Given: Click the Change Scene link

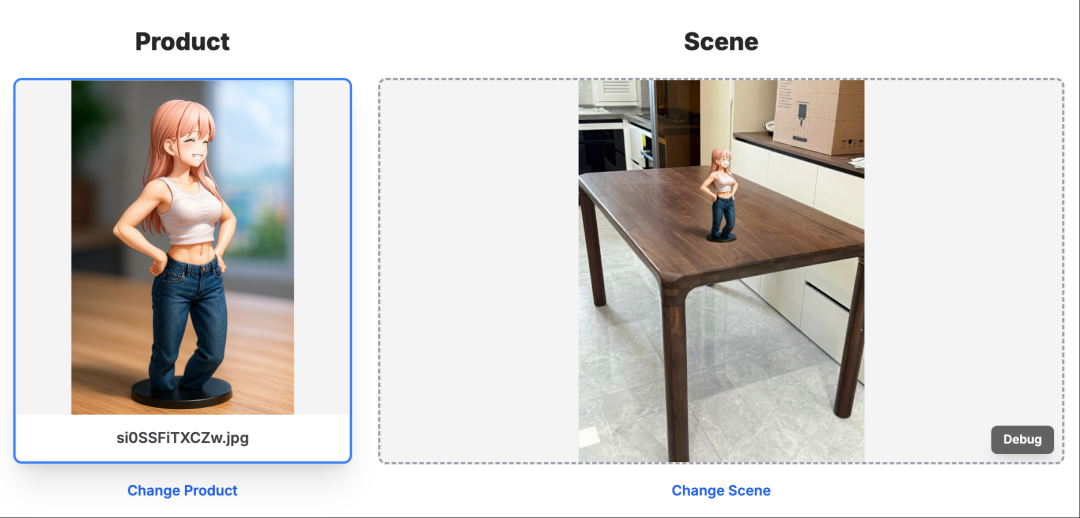Looking at the screenshot, I should [720, 490].
